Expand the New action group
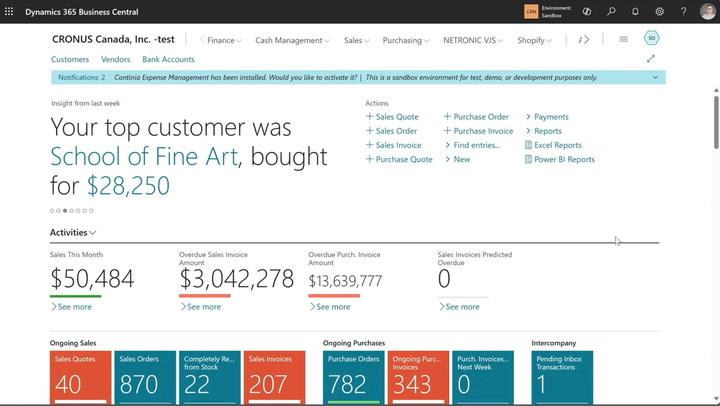This screenshot has height=406, width=720. click(x=457, y=159)
